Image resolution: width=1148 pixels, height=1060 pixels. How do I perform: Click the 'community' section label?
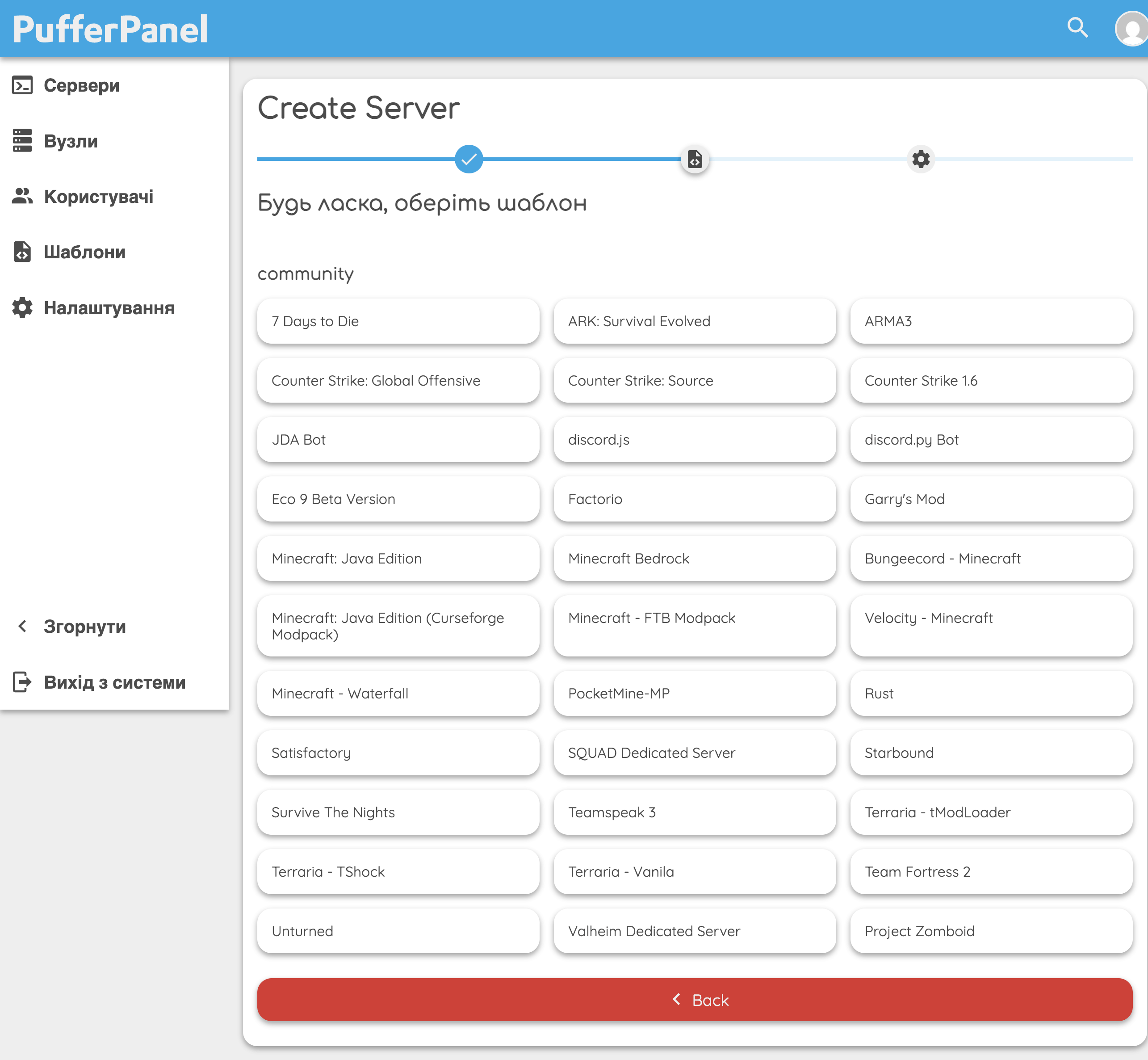pyautogui.click(x=305, y=273)
